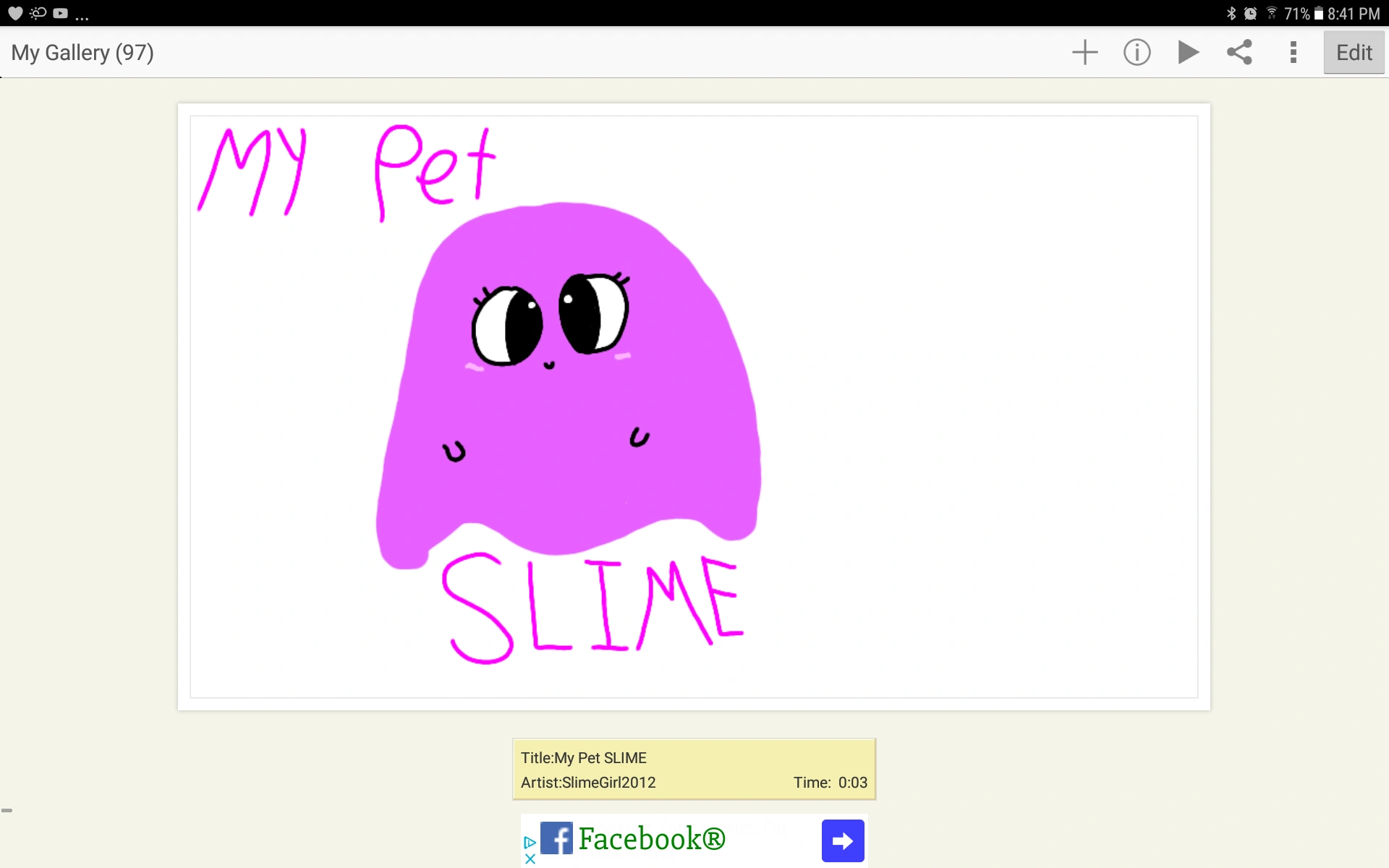The width and height of the screenshot is (1389, 868).
Task: Open a new drawing with the plus icon
Action: pyautogui.click(x=1084, y=51)
